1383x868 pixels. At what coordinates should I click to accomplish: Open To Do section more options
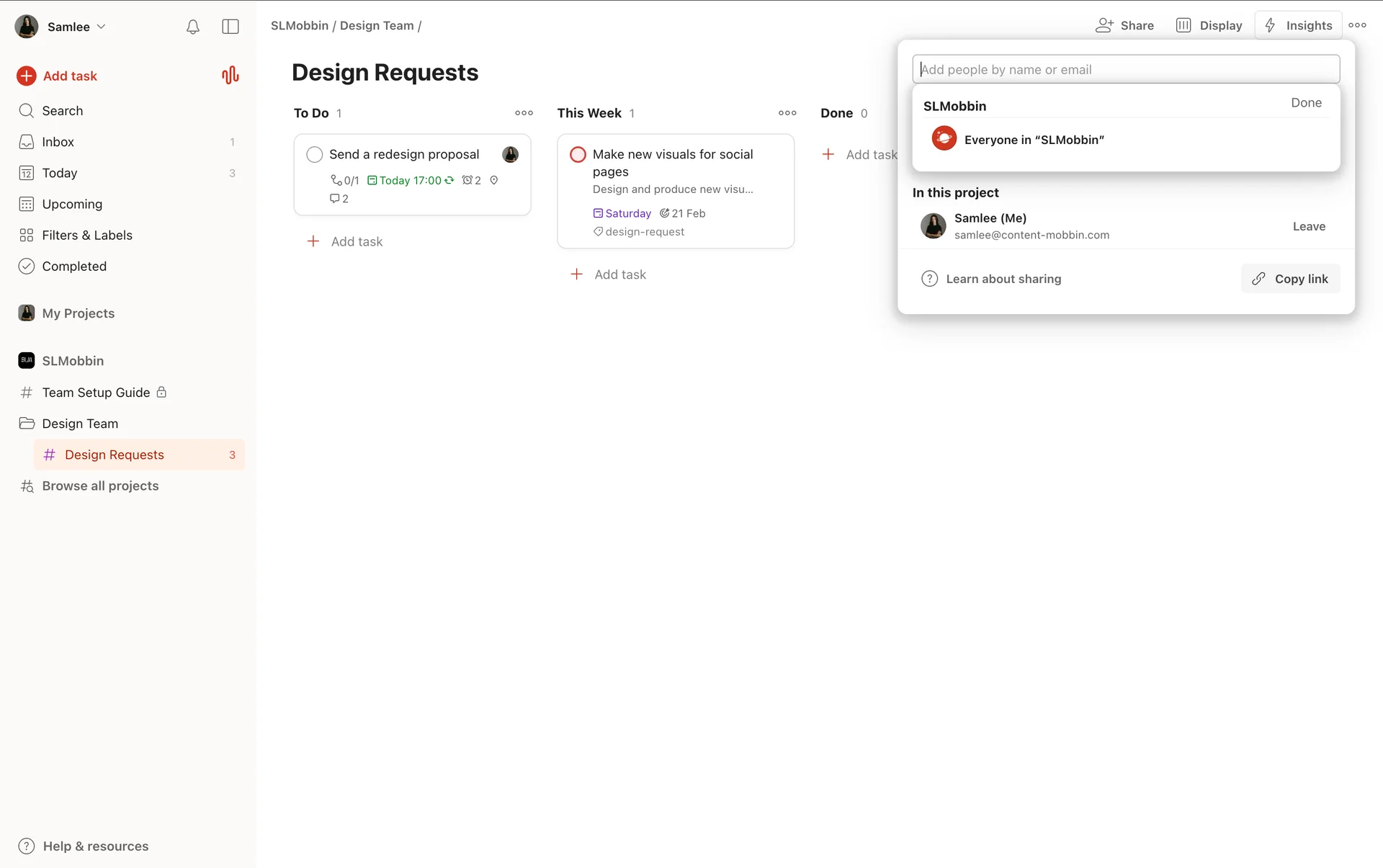click(x=524, y=113)
